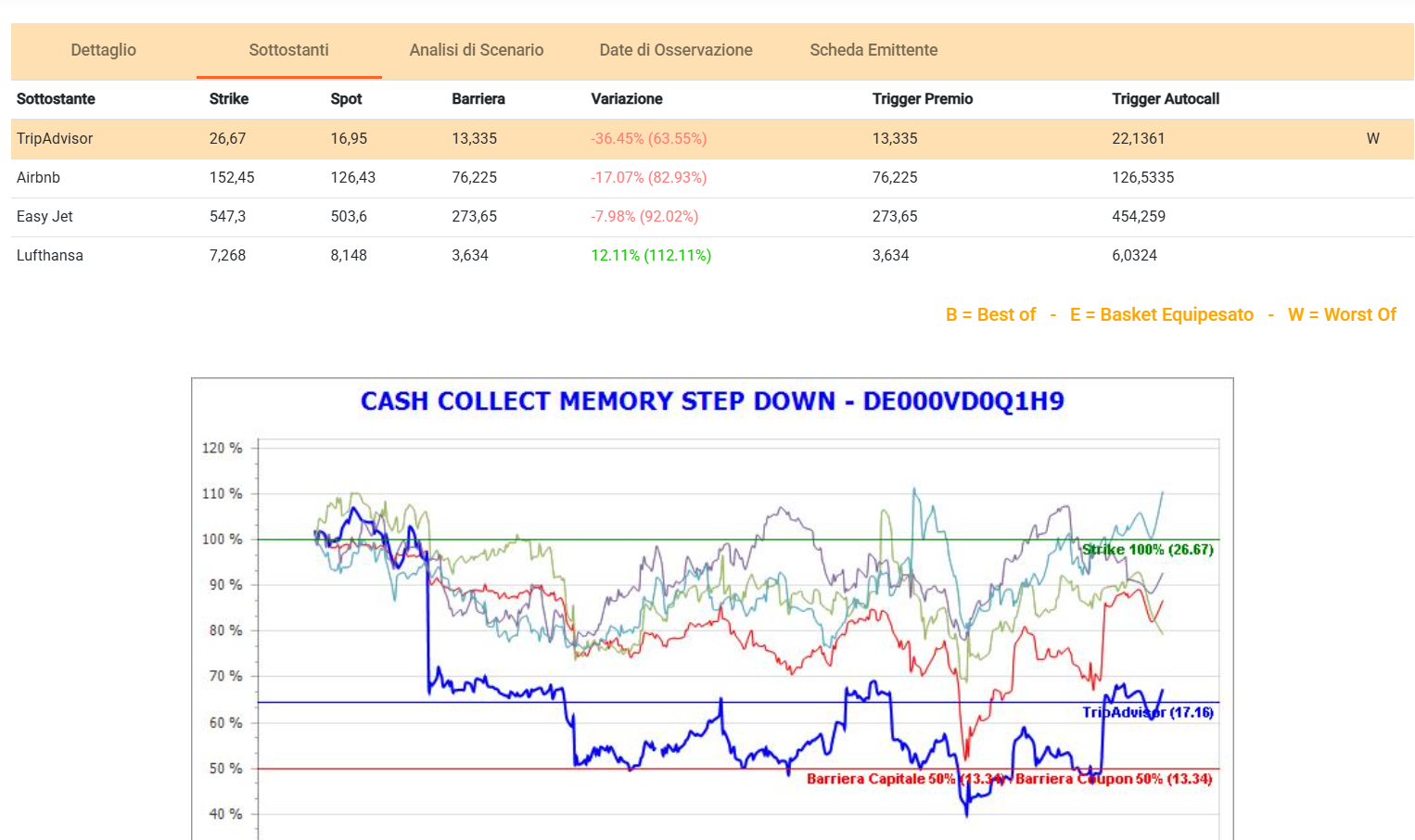Click TripAdvisor variation -36.45% (63.55%)
1415x840 pixels.
[x=649, y=139]
